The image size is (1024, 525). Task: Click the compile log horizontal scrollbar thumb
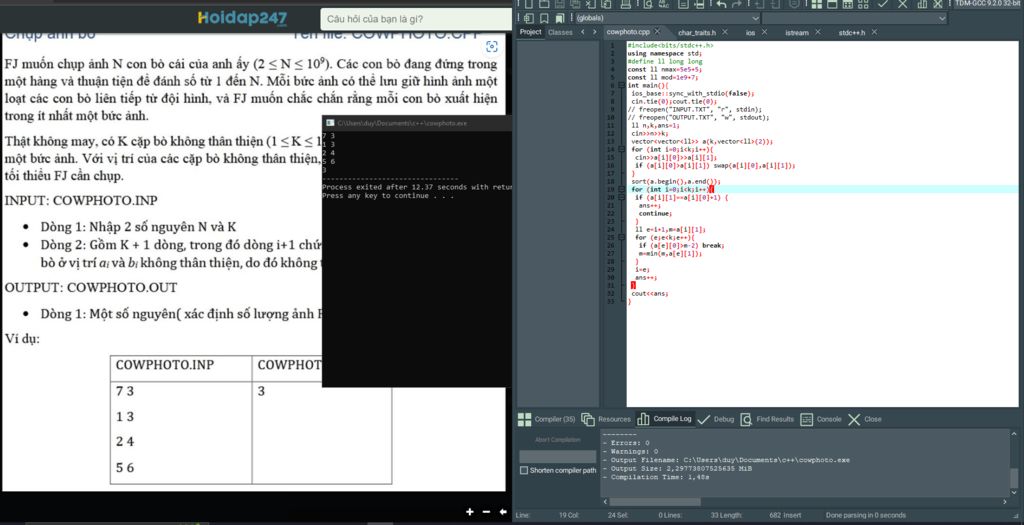pos(655,501)
